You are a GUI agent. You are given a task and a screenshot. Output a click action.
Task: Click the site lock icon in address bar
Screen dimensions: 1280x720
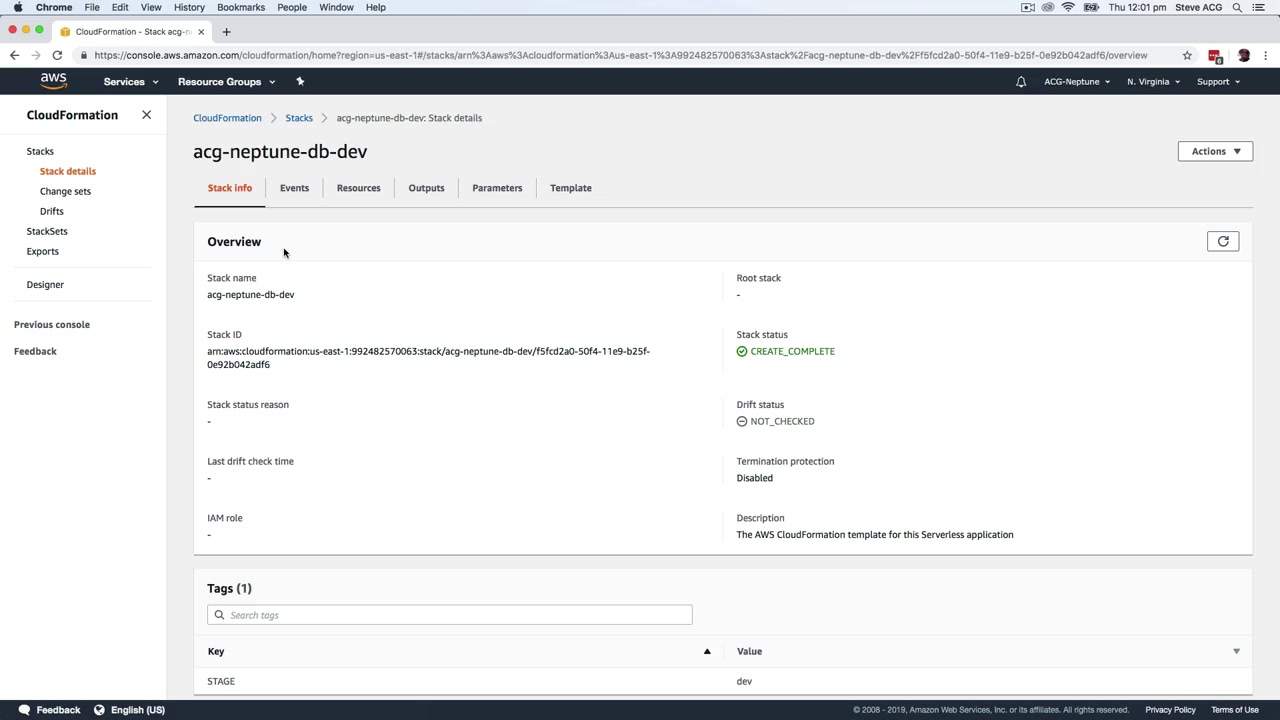coord(84,56)
